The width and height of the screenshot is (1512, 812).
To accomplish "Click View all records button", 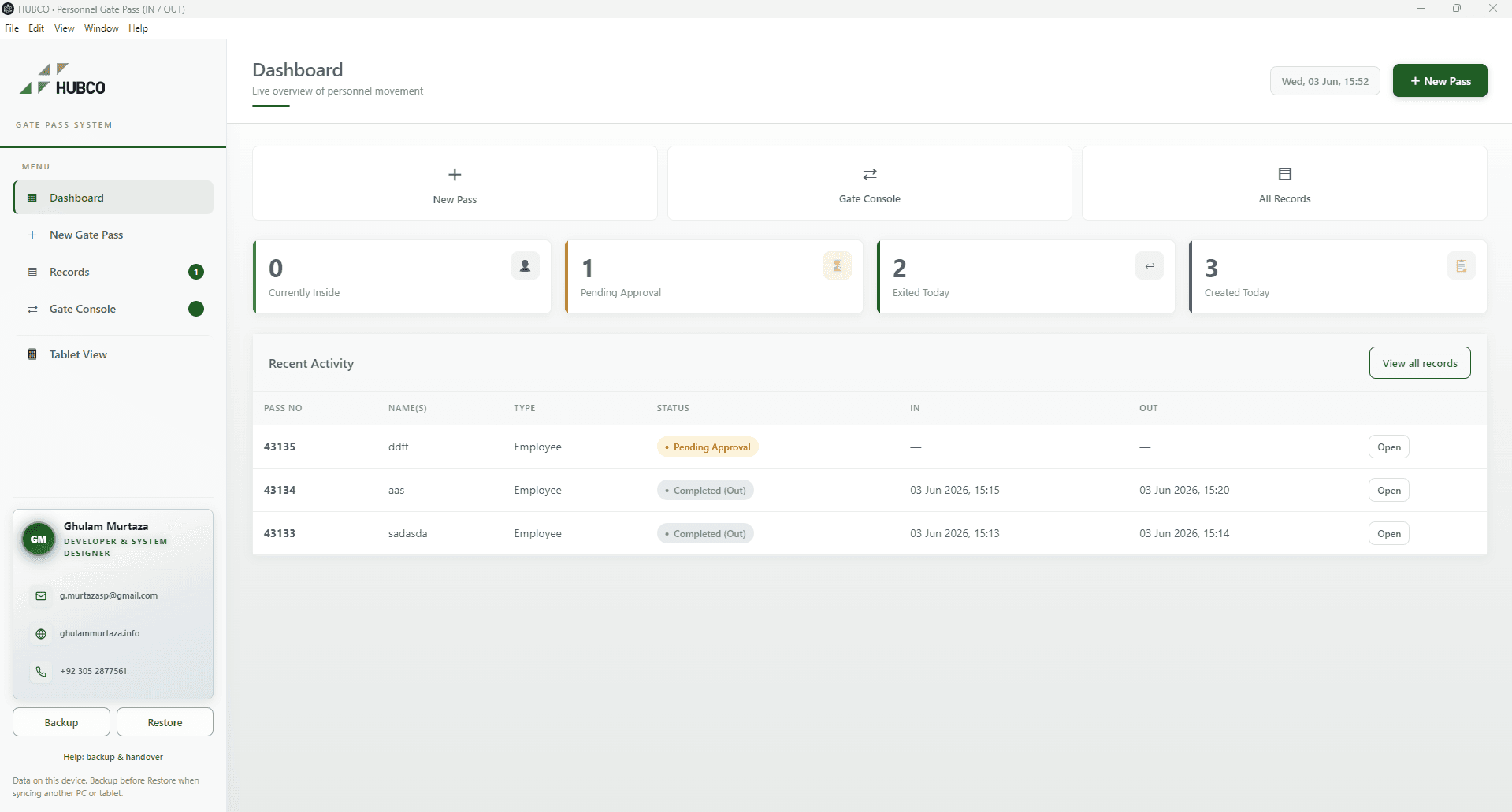I will pyautogui.click(x=1420, y=363).
